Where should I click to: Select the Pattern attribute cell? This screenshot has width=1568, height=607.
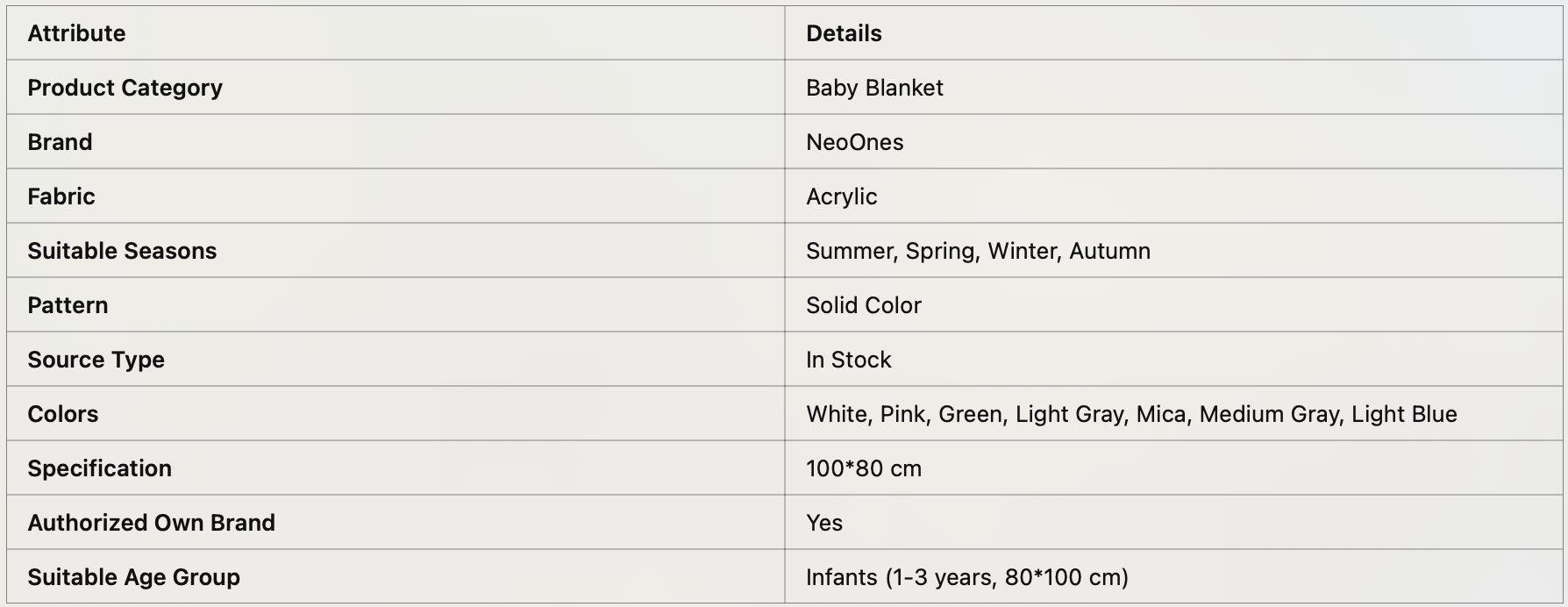(68, 305)
